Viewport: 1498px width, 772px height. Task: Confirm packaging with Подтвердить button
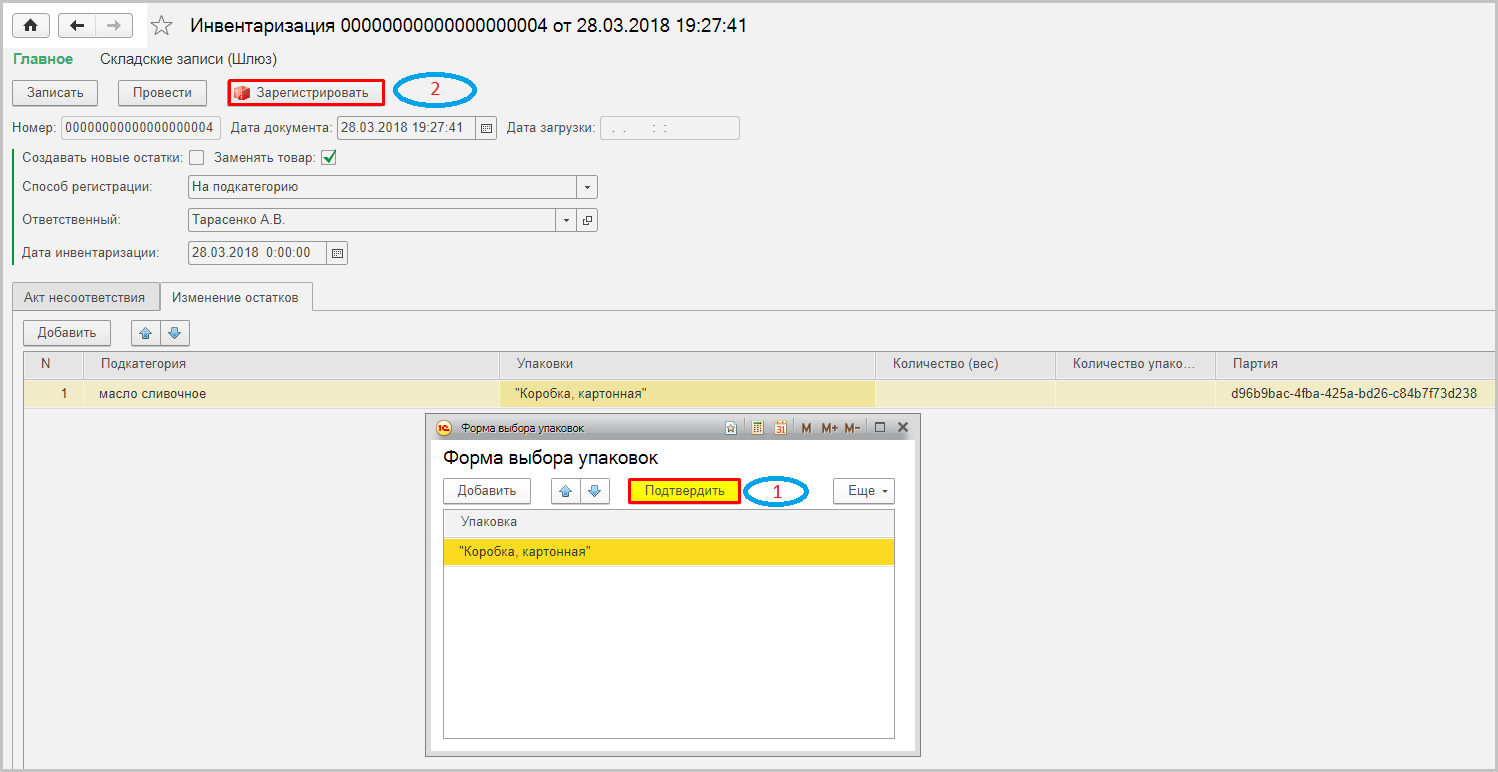684,491
